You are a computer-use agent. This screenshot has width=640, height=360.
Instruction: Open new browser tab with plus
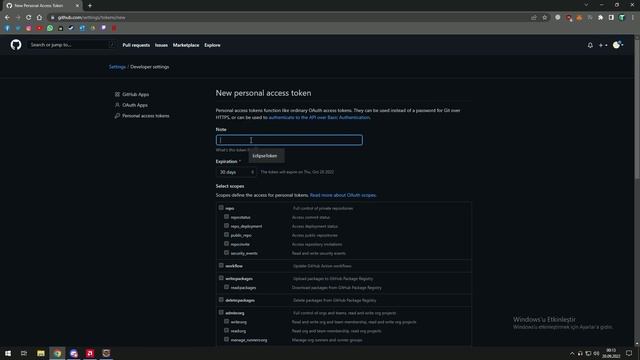pyautogui.click(x=90, y=6)
